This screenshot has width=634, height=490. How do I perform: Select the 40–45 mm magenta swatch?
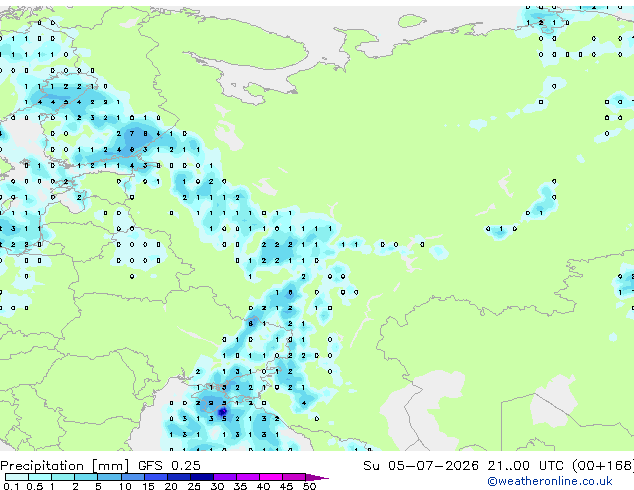click(271, 477)
